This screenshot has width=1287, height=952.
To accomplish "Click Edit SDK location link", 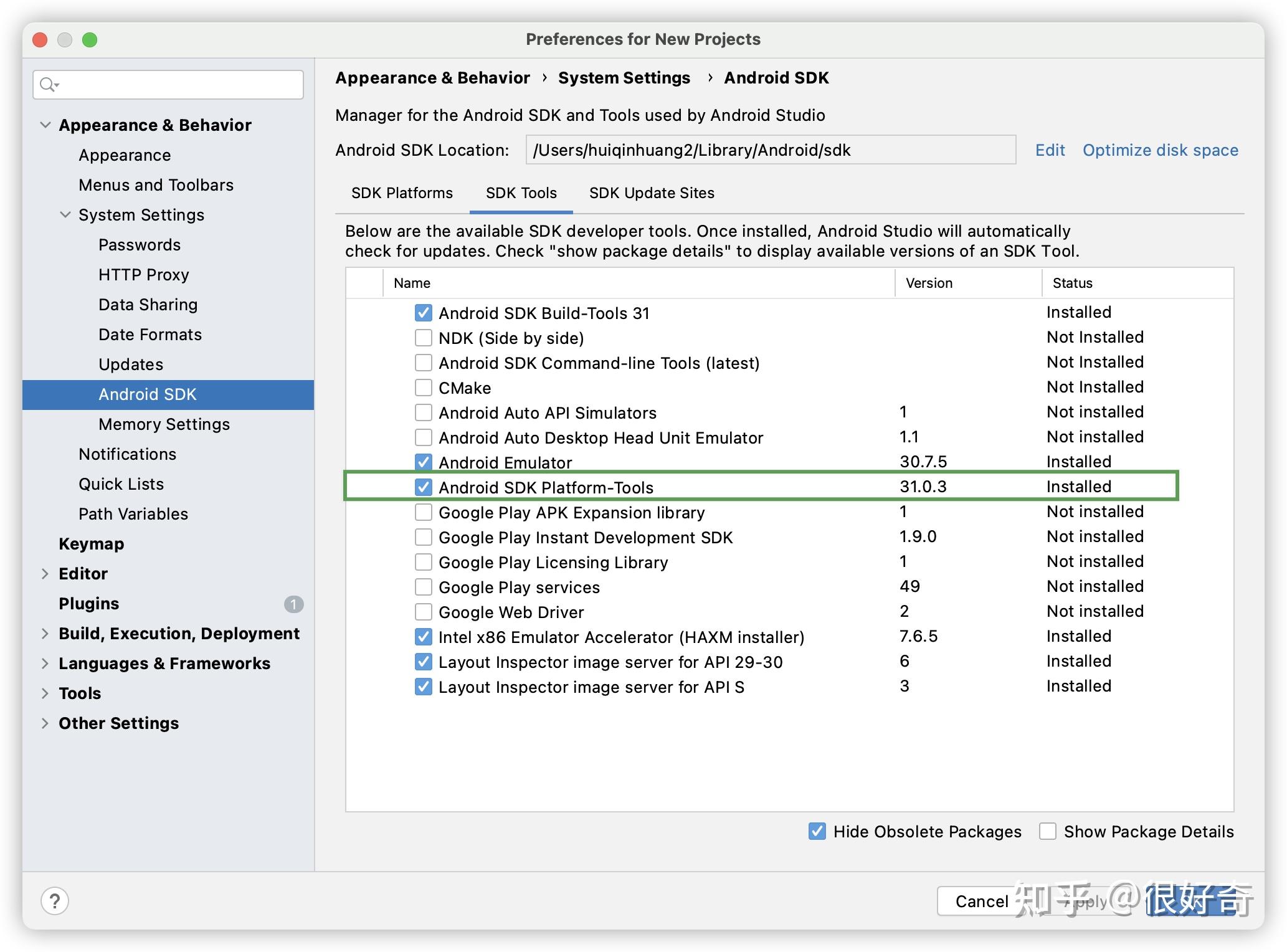I will pos(1050,150).
